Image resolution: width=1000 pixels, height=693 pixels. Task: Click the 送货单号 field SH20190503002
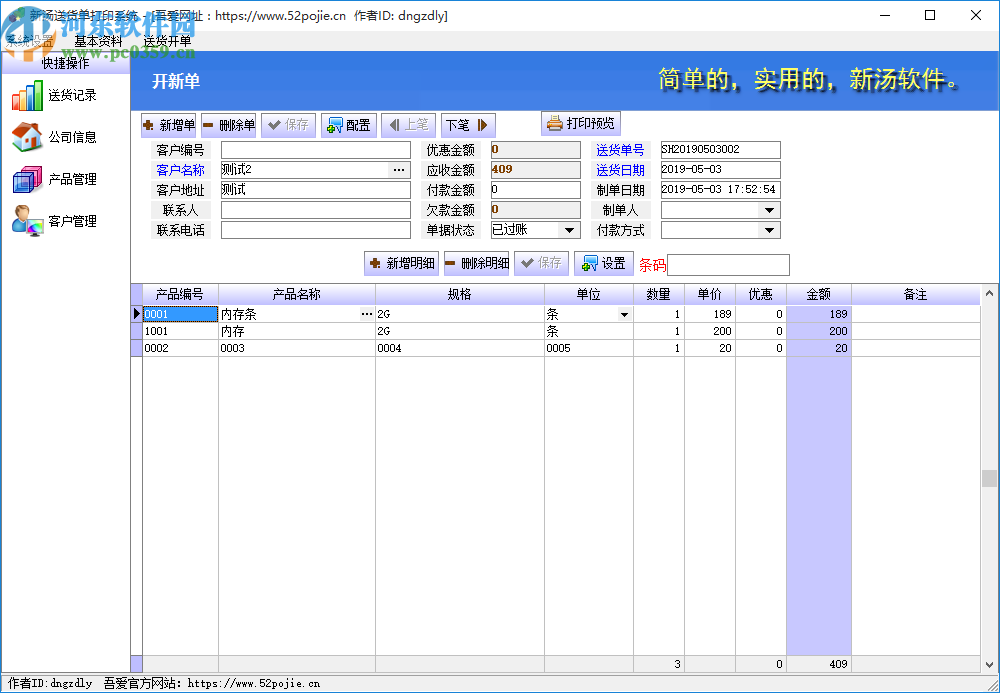coord(721,150)
